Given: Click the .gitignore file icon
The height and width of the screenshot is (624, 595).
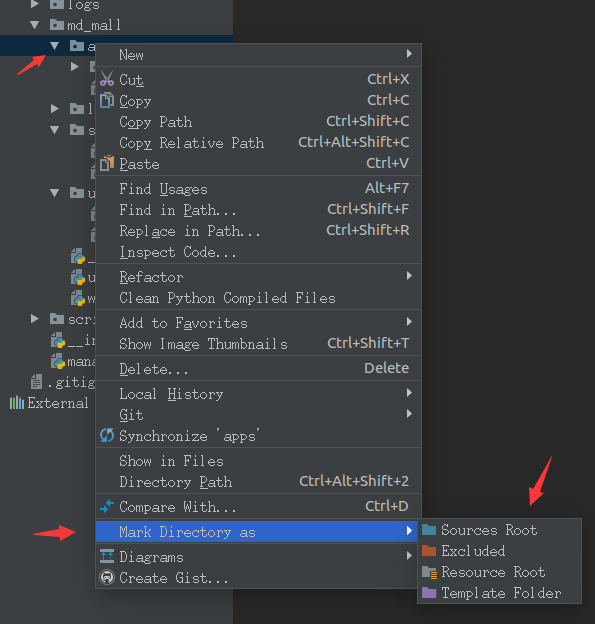Looking at the screenshot, I should pos(37,382).
